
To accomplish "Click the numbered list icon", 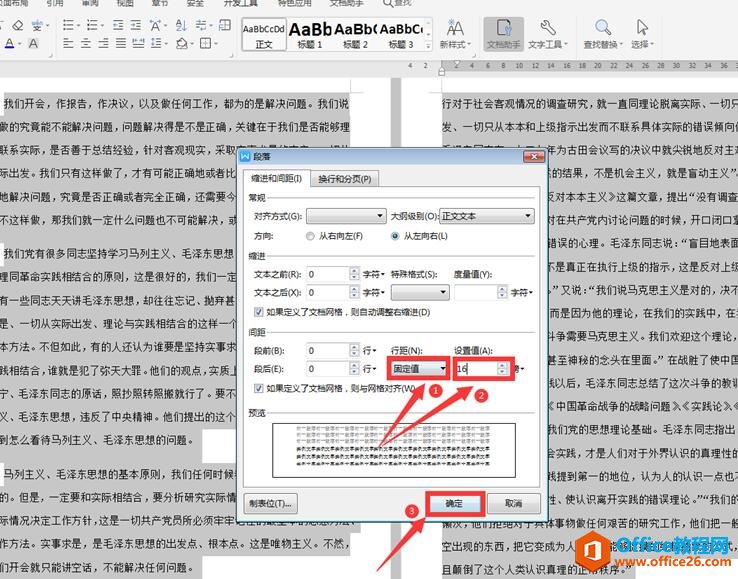I will tap(93, 25).
